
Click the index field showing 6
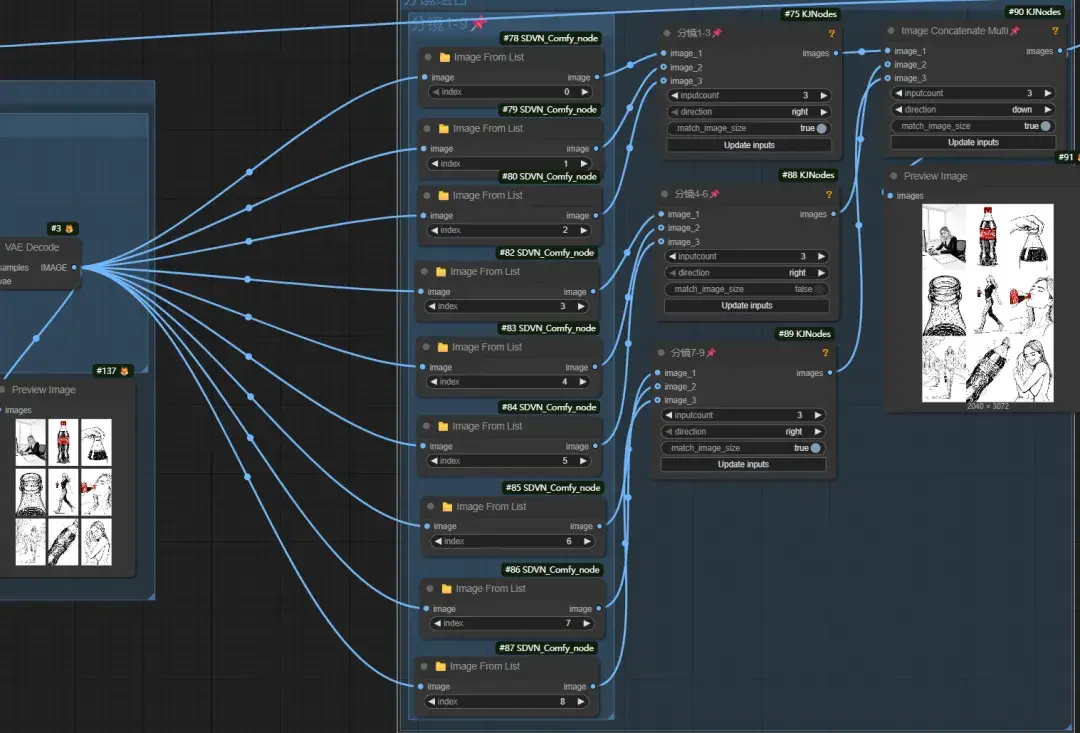point(513,541)
